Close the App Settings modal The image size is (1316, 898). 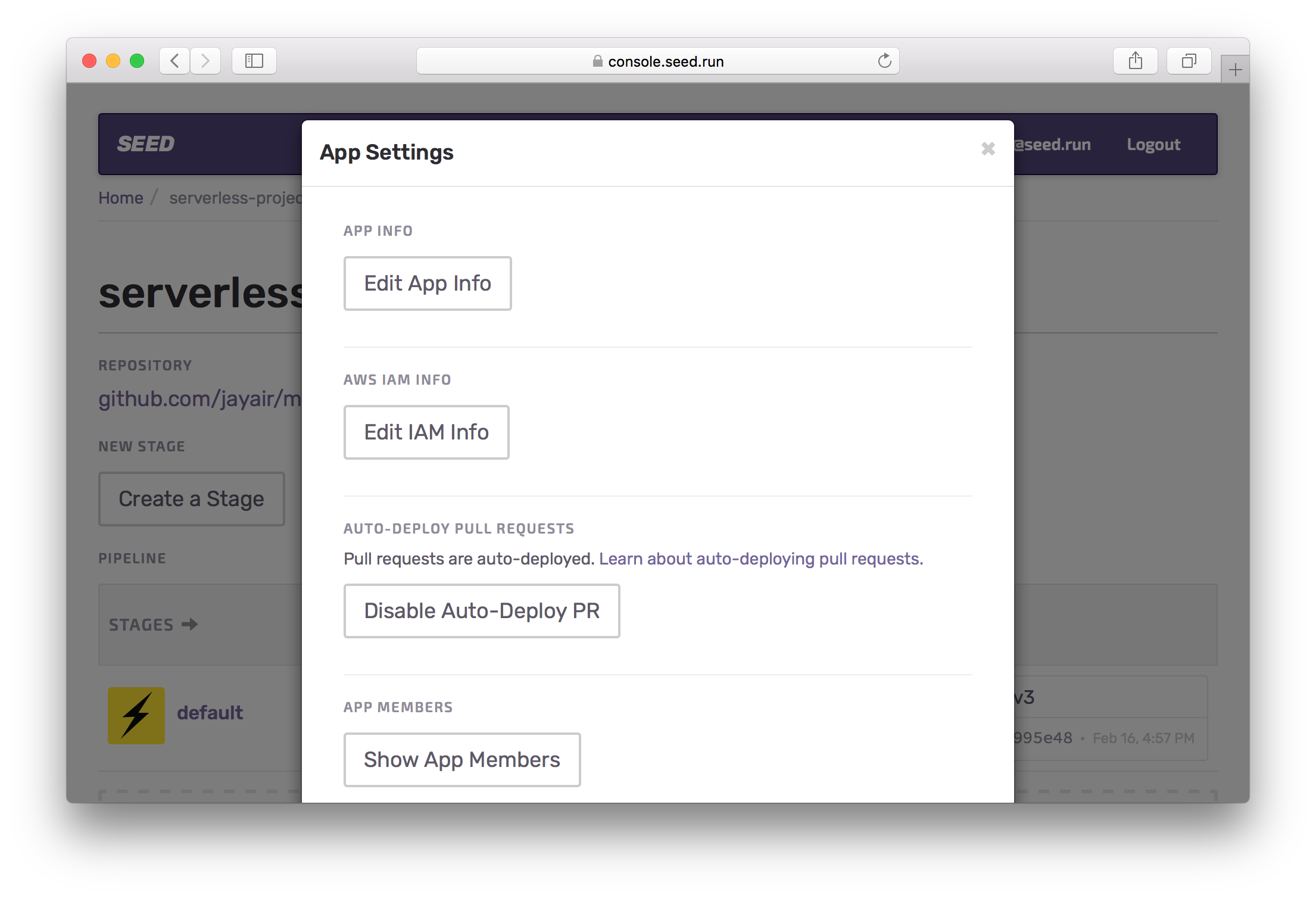(x=988, y=149)
